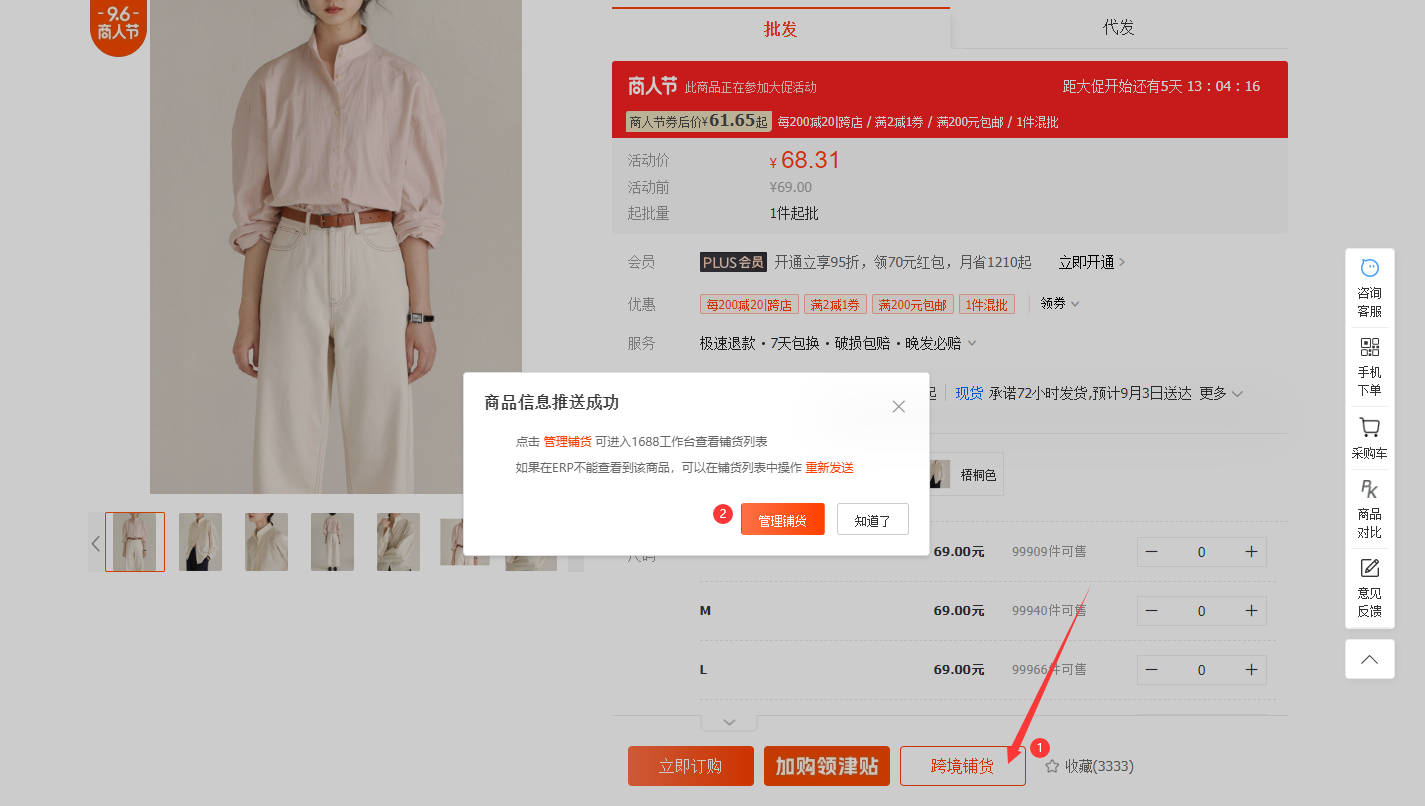This screenshot has height=806, width=1425.
Task: Click the back-to-top arrow button
Action: (1369, 659)
